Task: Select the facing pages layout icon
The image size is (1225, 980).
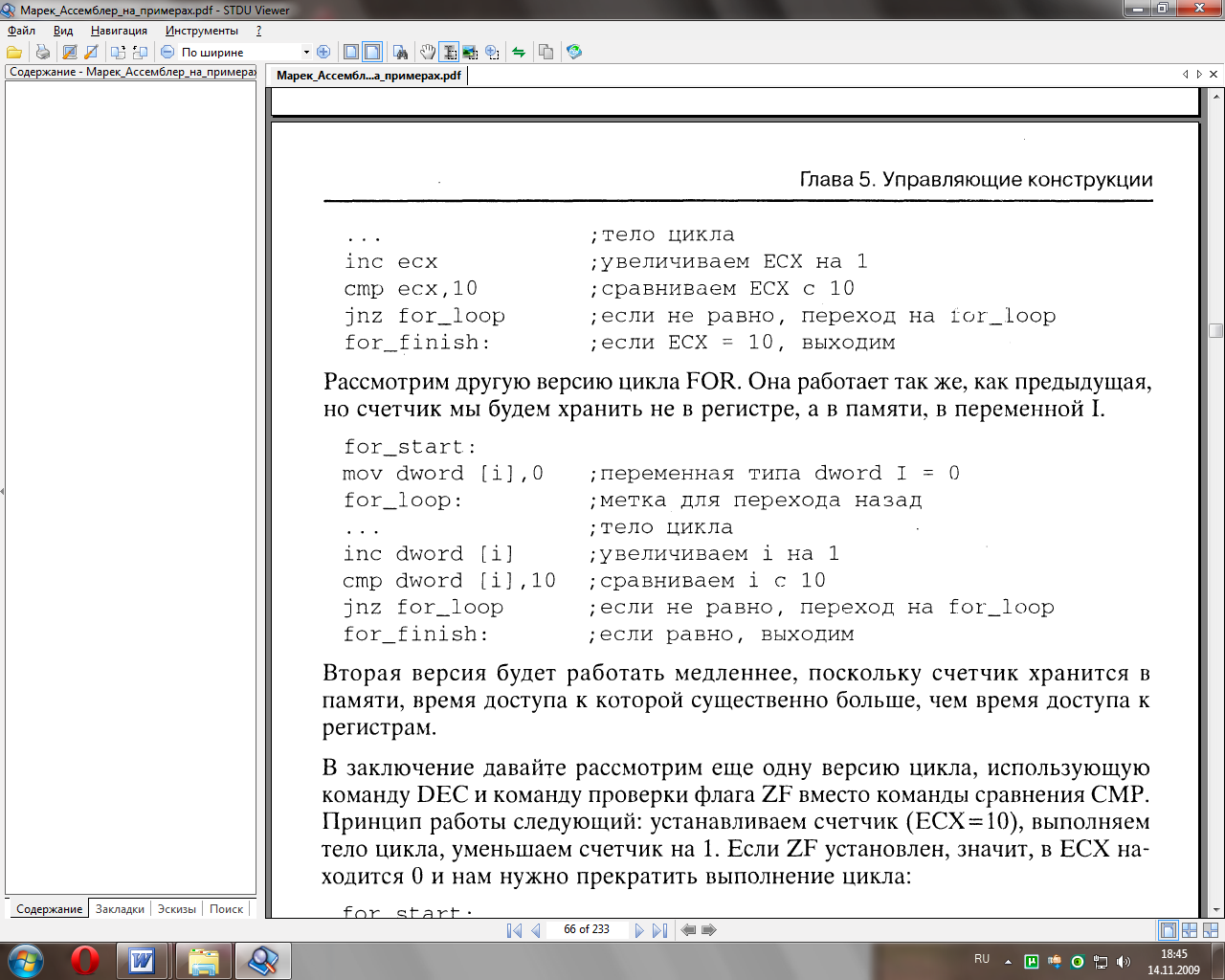Action: (372, 52)
